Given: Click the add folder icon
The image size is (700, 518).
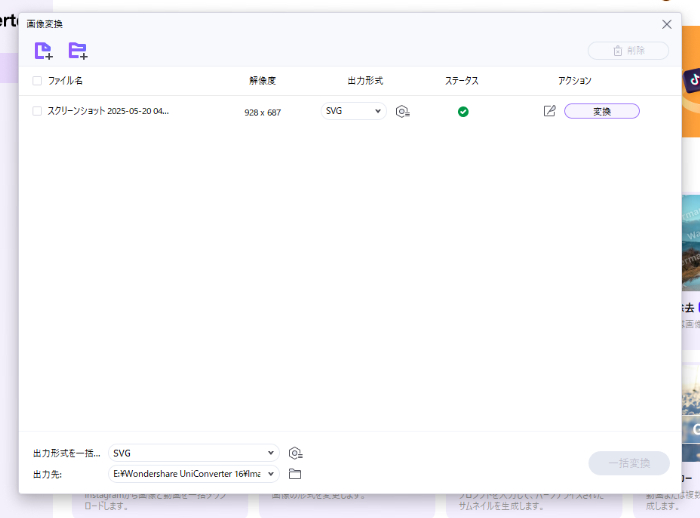Looking at the screenshot, I should (78, 50).
